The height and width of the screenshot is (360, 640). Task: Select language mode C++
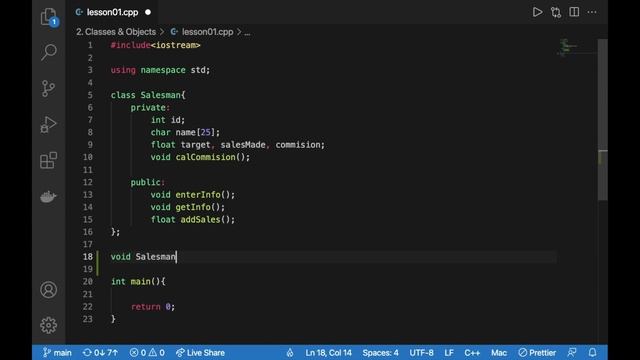tap(472, 353)
